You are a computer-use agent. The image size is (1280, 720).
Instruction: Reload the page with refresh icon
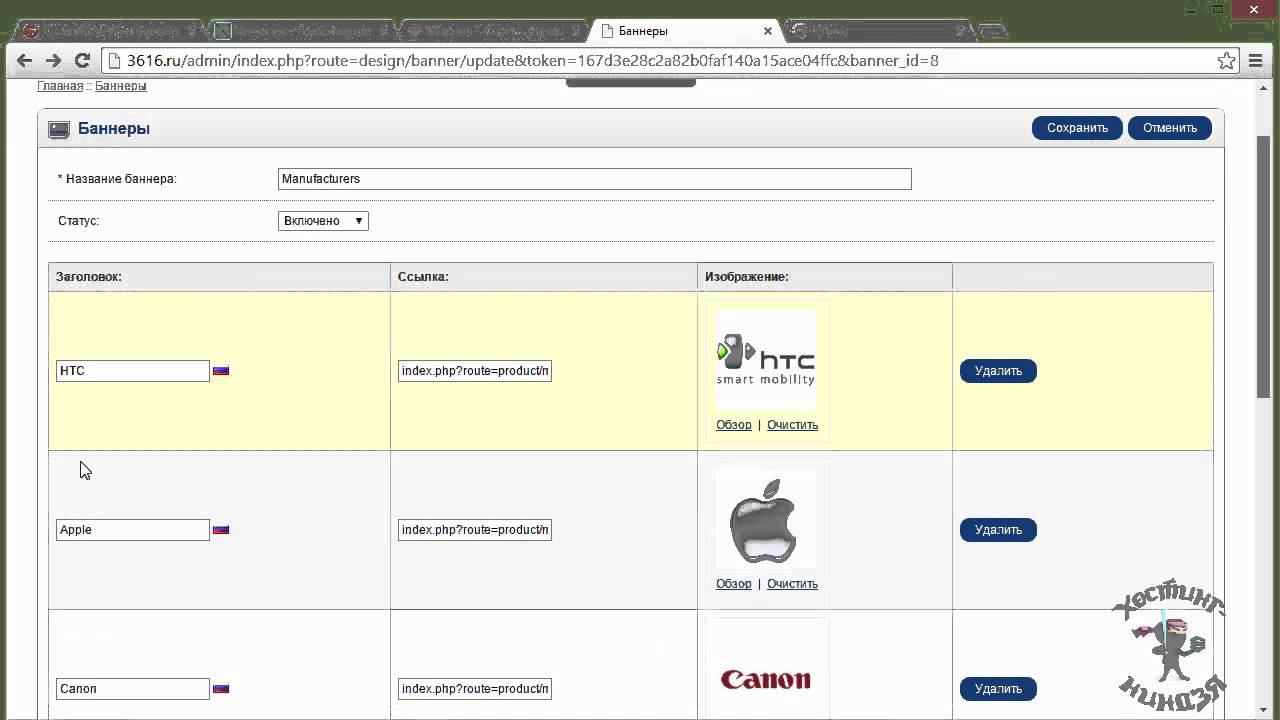83,61
